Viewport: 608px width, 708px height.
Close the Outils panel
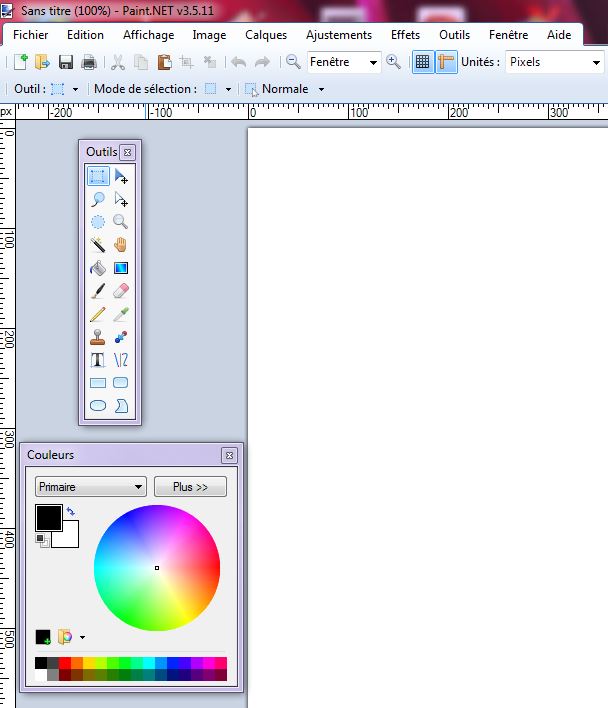[128, 152]
